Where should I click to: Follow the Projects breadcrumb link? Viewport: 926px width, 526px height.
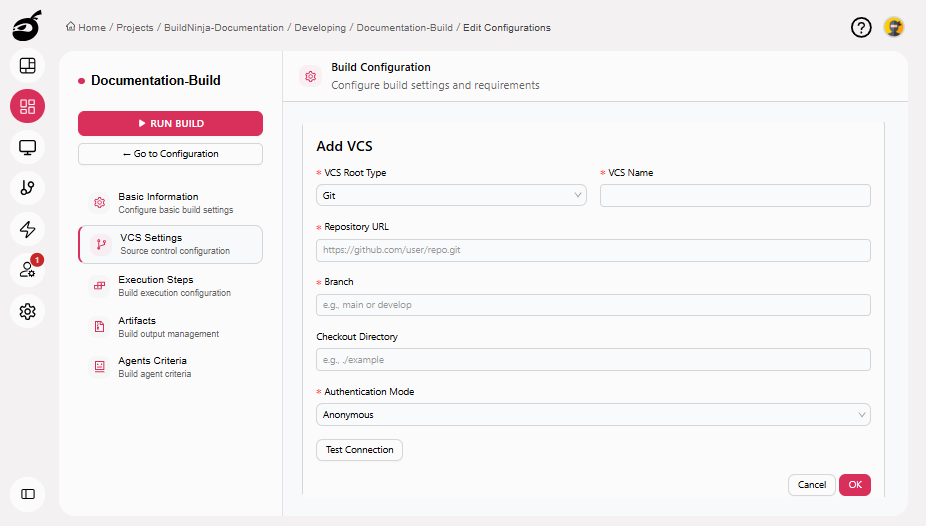tap(135, 28)
